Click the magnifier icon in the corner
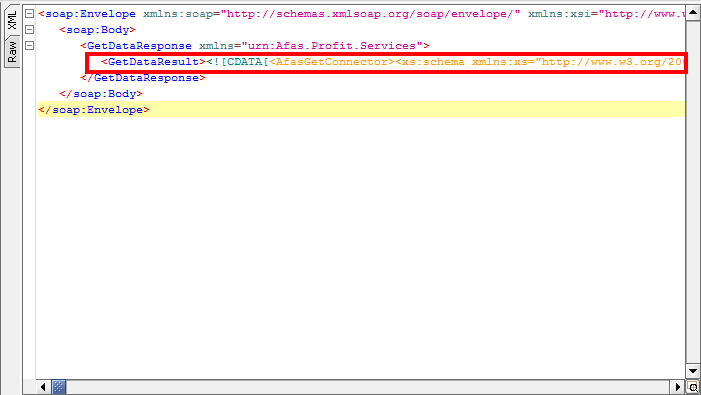 693,387
